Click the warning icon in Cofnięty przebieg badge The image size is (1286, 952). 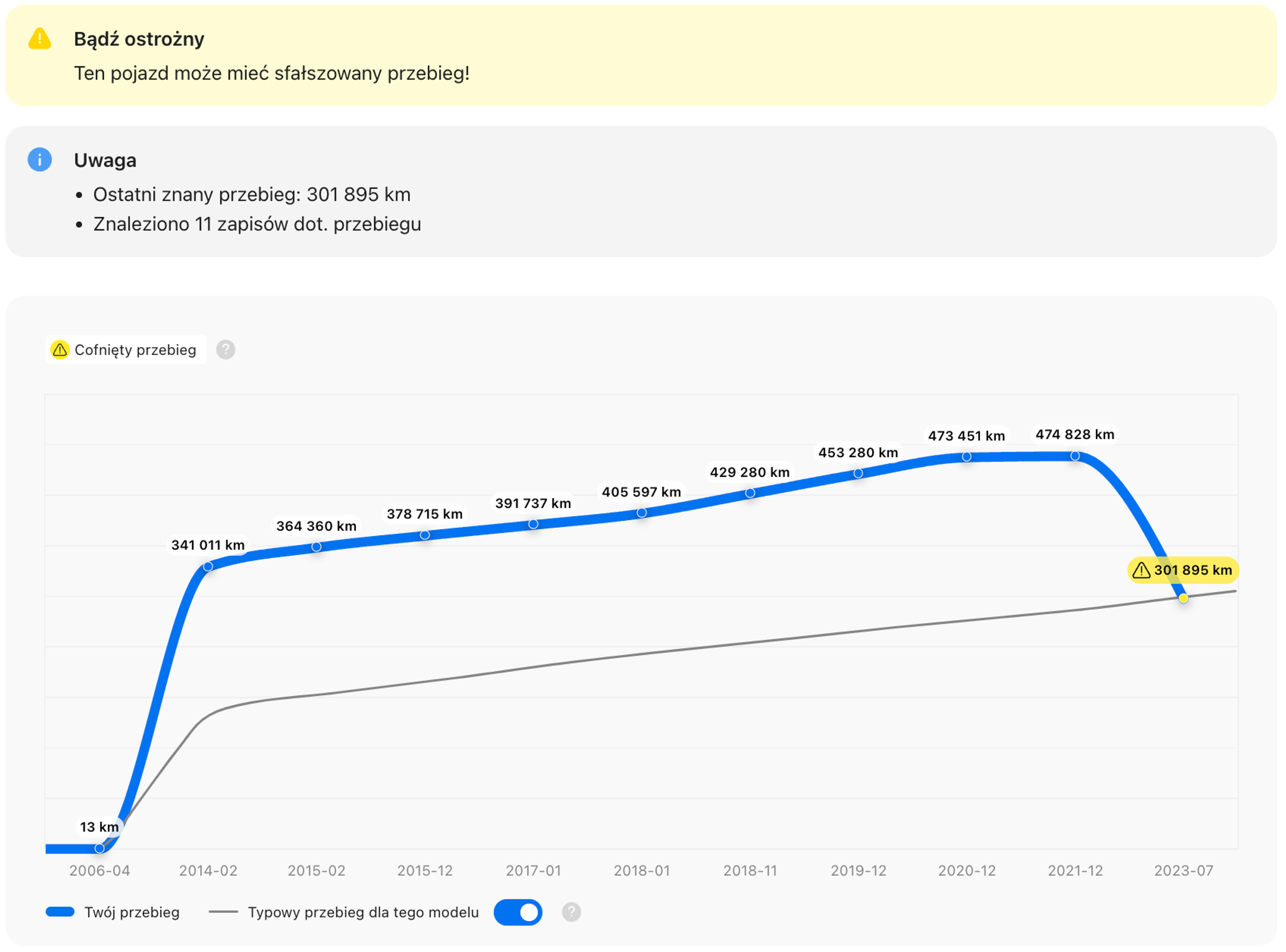[x=60, y=350]
